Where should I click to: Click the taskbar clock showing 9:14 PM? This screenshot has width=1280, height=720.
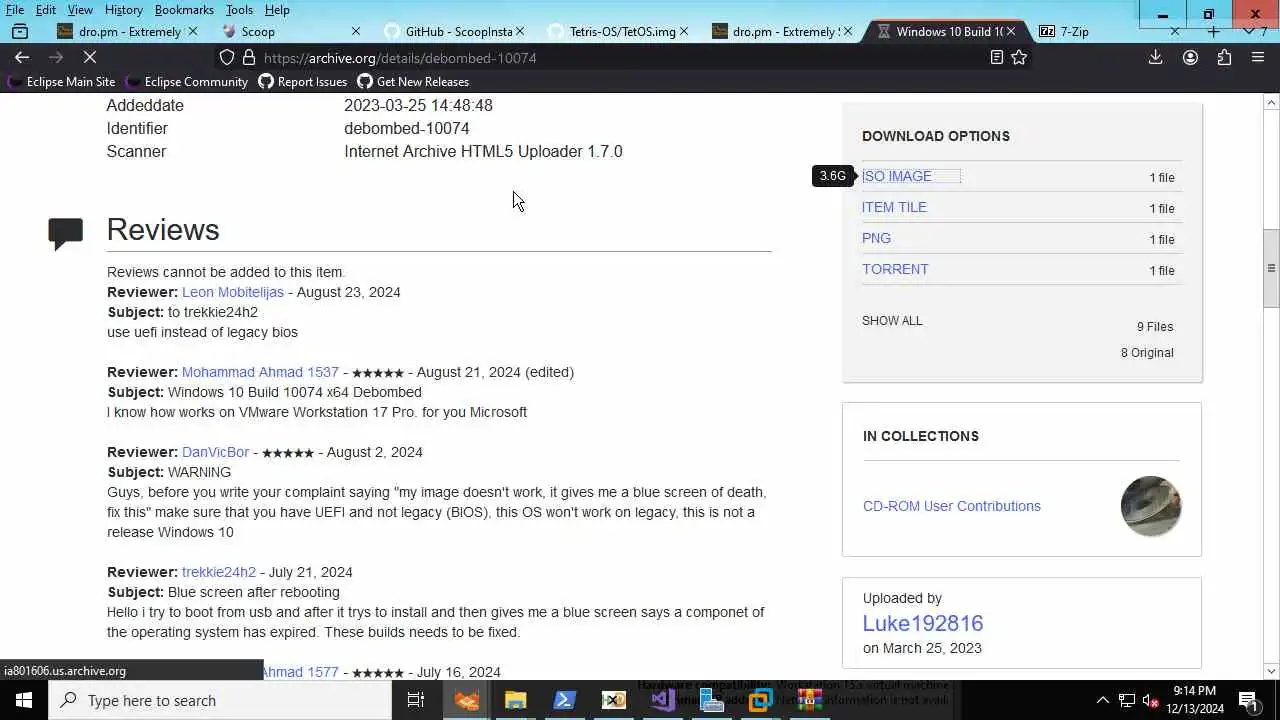(1194, 700)
